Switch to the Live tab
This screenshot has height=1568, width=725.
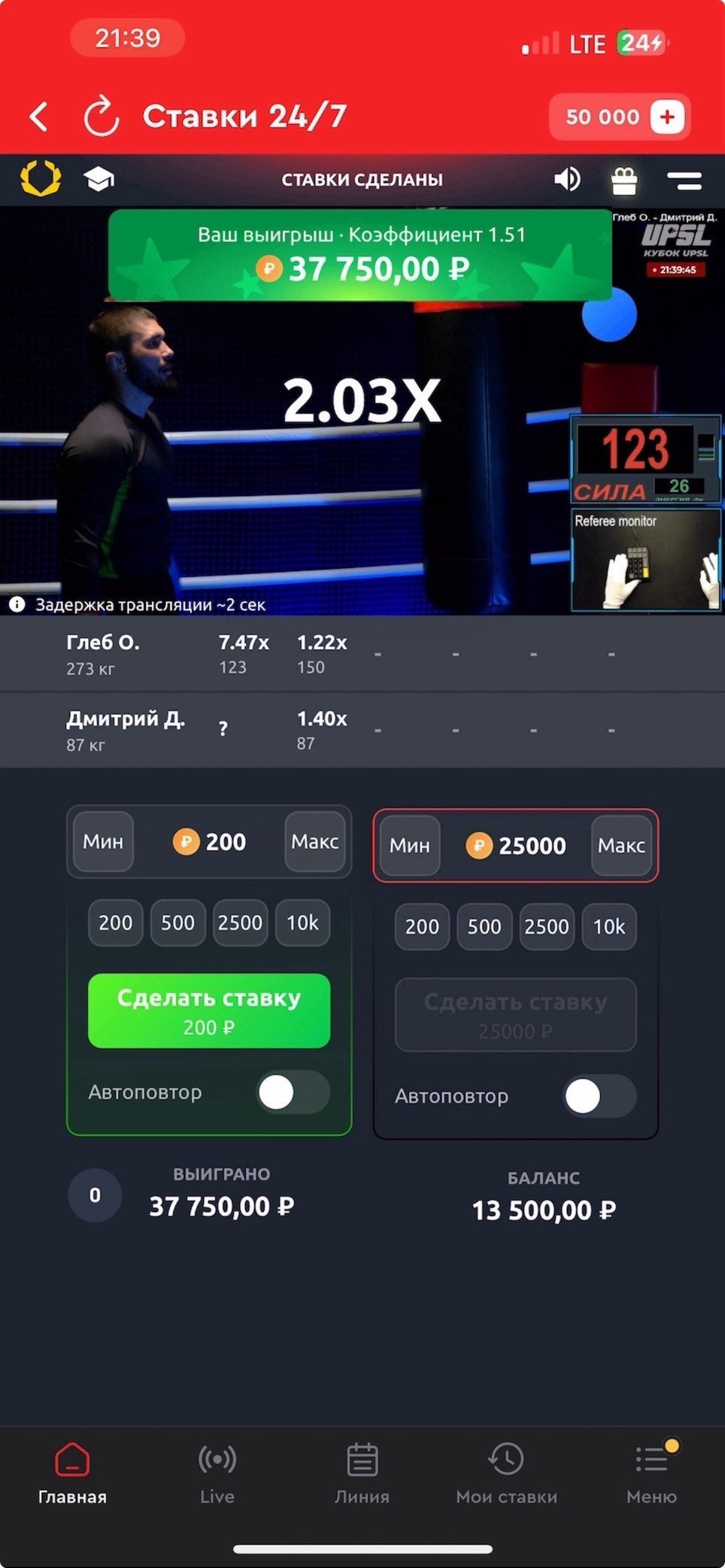pyautogui.click(x=217, y=1473)
